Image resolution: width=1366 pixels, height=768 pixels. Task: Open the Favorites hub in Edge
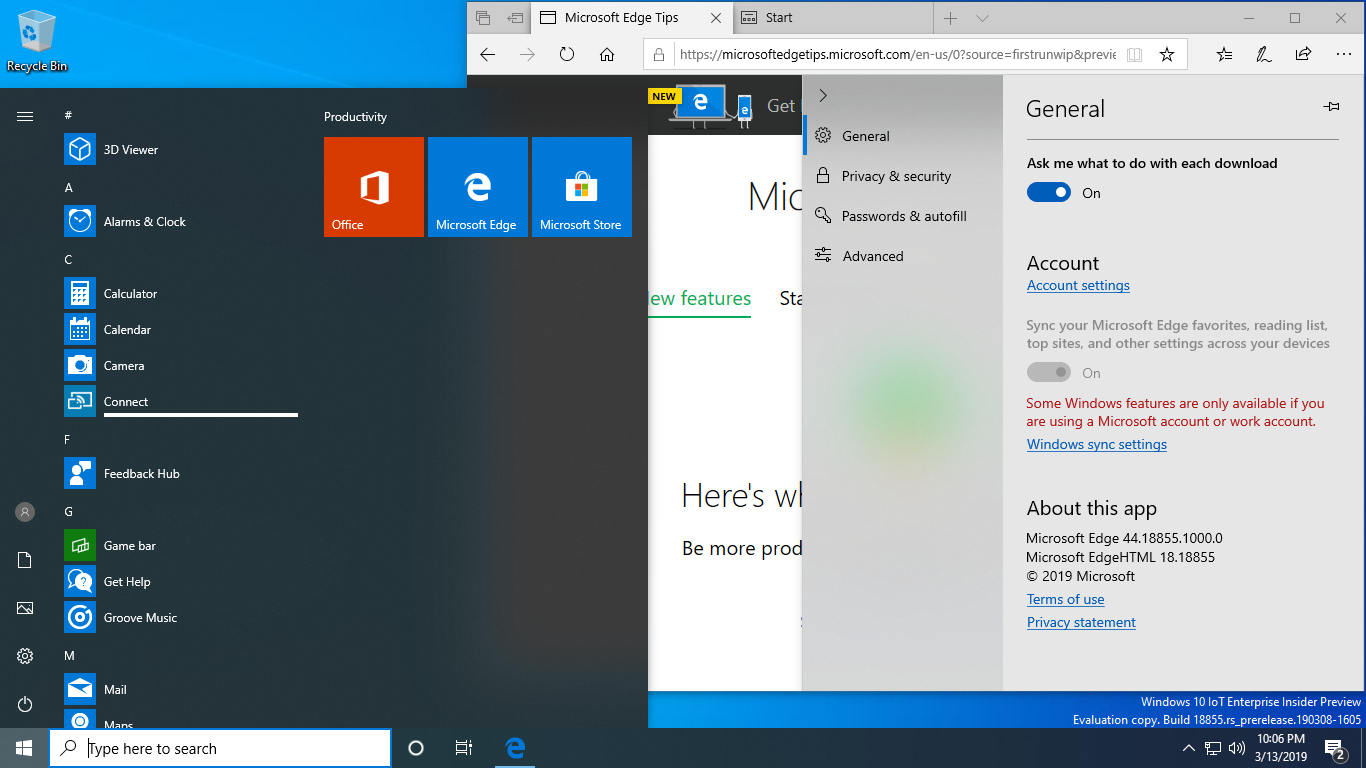pyautogui.click(x=1224, y=55)
